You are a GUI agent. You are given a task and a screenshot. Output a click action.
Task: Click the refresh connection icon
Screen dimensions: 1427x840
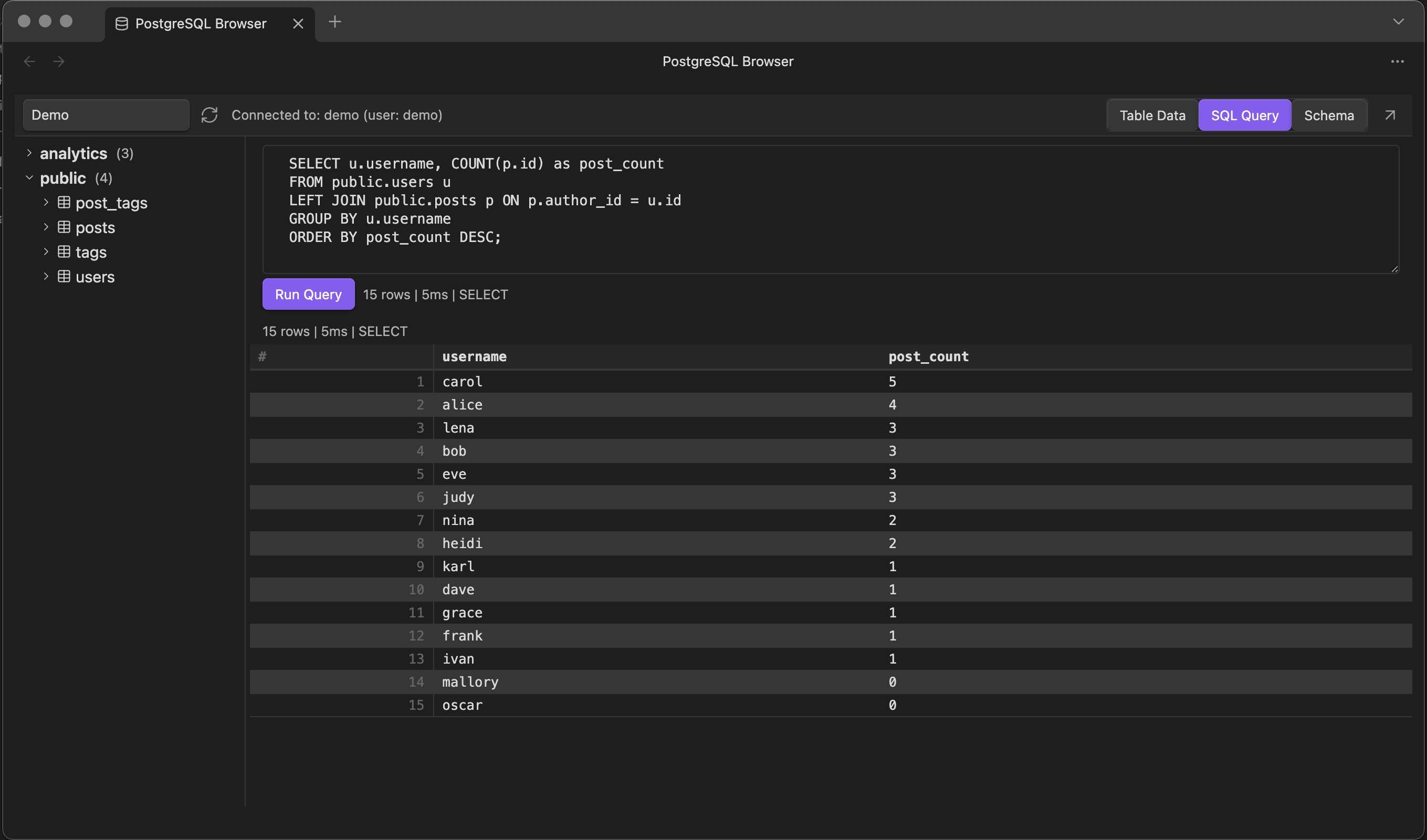[209, 115]
